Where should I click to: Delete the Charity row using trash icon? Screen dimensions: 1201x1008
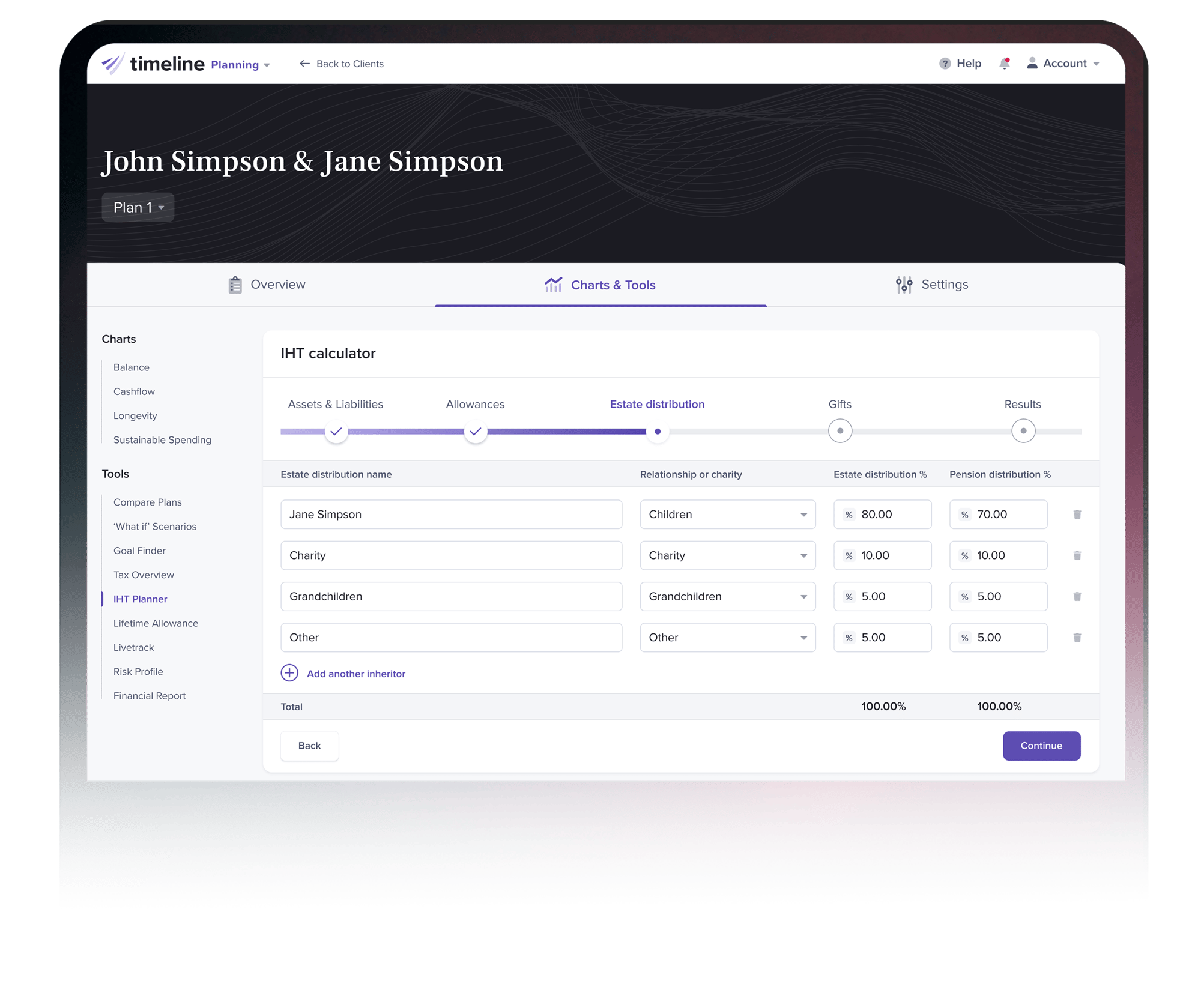(x=1077, y=555)
